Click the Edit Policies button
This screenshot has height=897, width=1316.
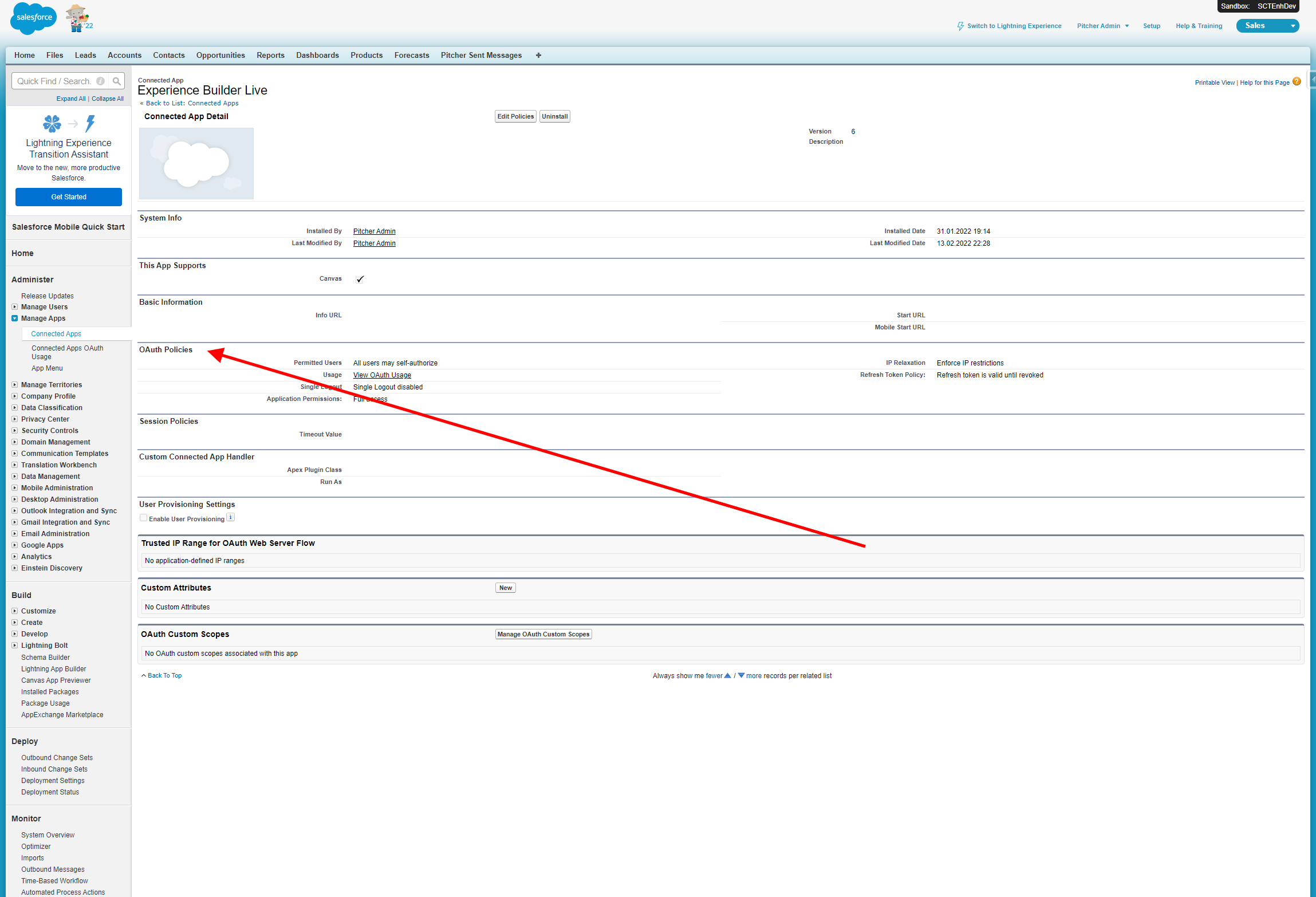tap(515, 116)
